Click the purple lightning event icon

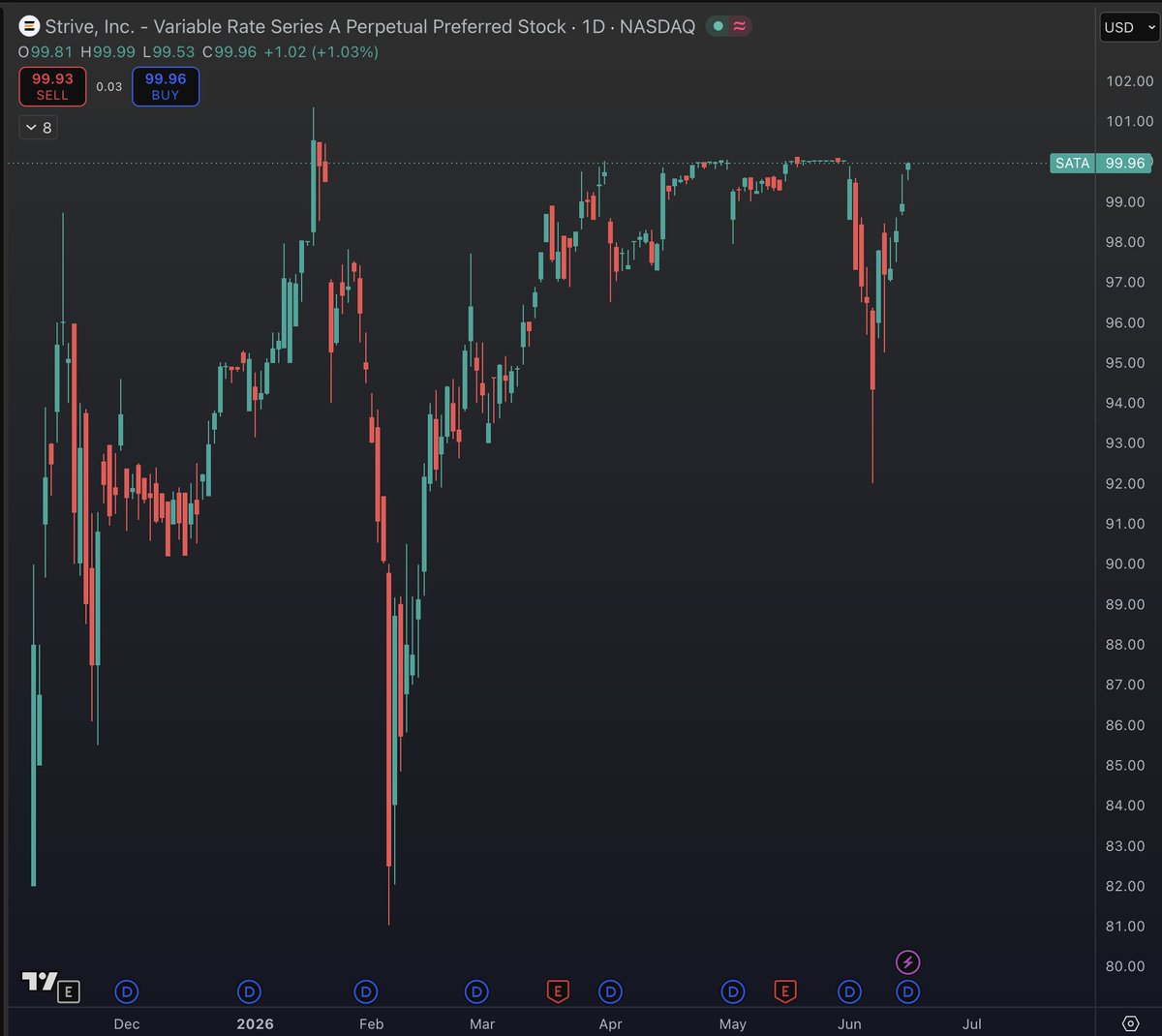[907, 962]
